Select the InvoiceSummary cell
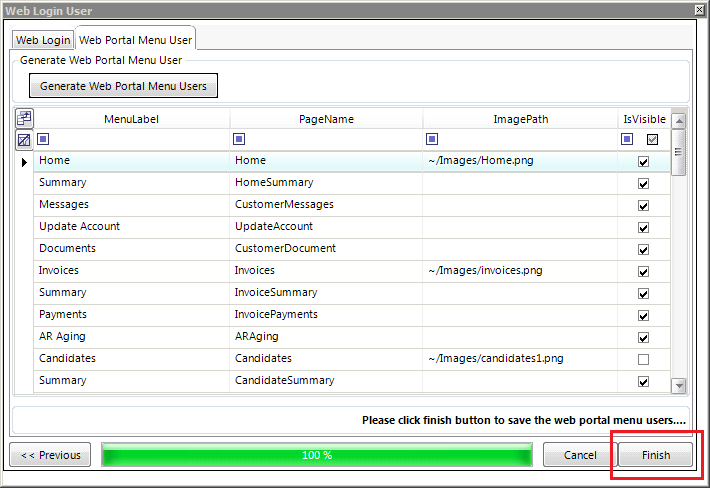 point(326,293)
